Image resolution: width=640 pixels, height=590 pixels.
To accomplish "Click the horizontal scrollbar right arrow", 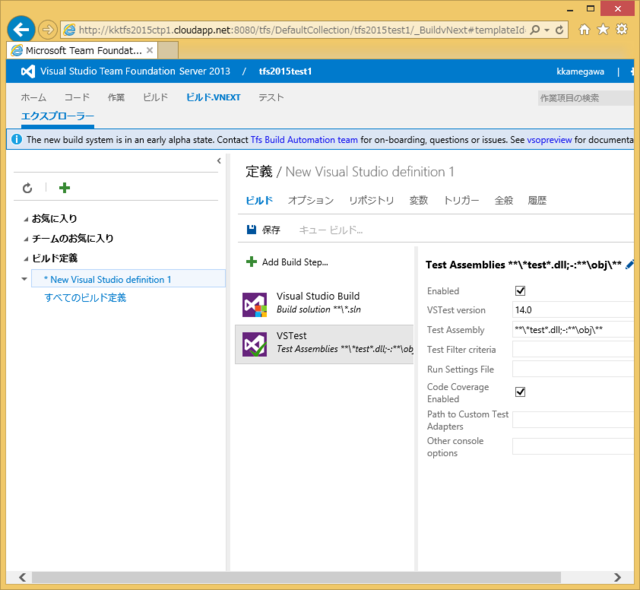I will coord(617,577).
